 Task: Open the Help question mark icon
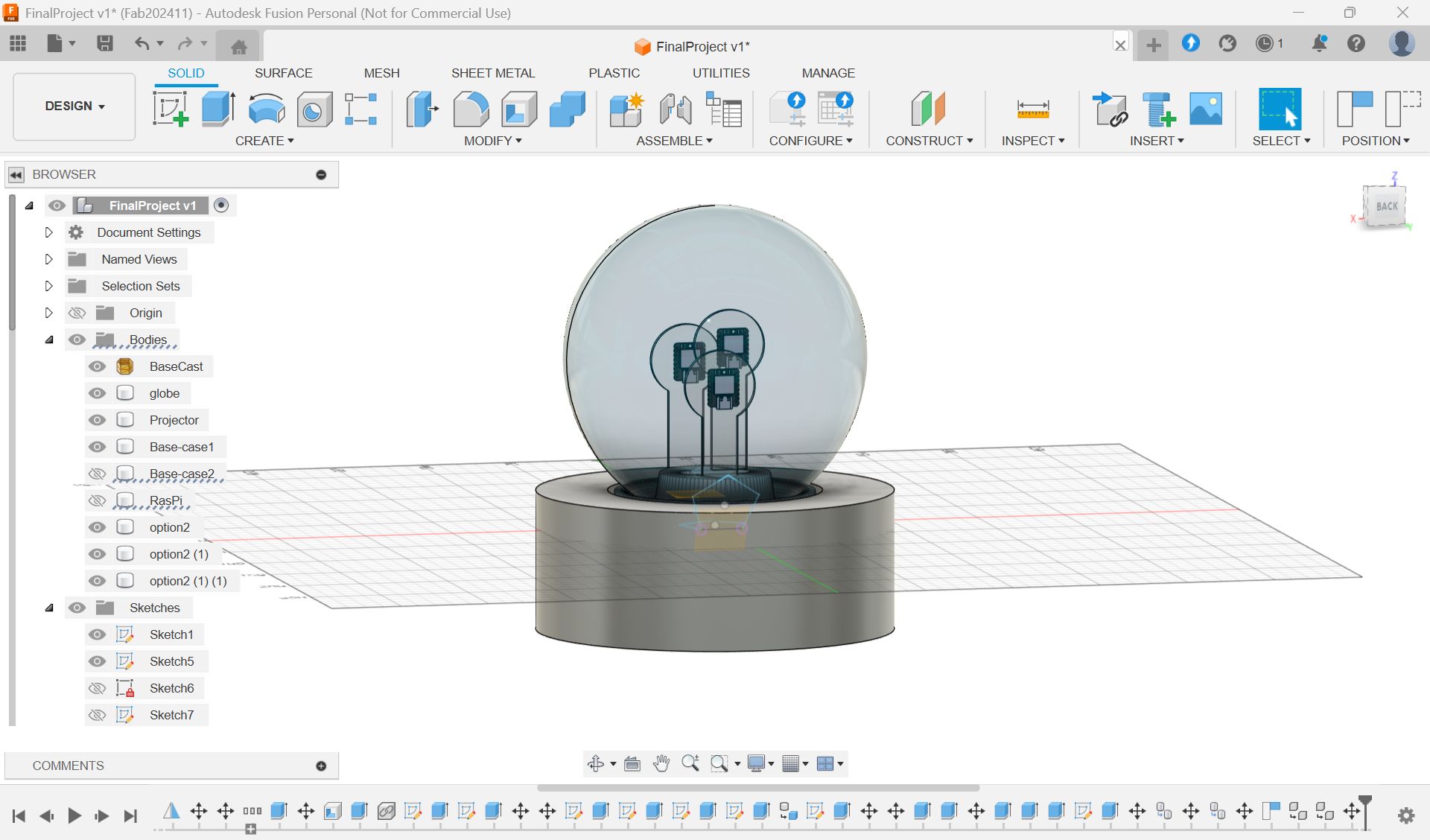tap(1356, 43)
